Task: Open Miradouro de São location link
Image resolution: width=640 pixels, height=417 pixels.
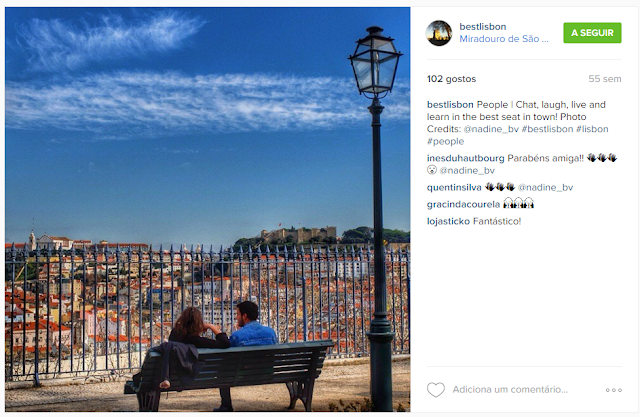Action: click(504, 39)
